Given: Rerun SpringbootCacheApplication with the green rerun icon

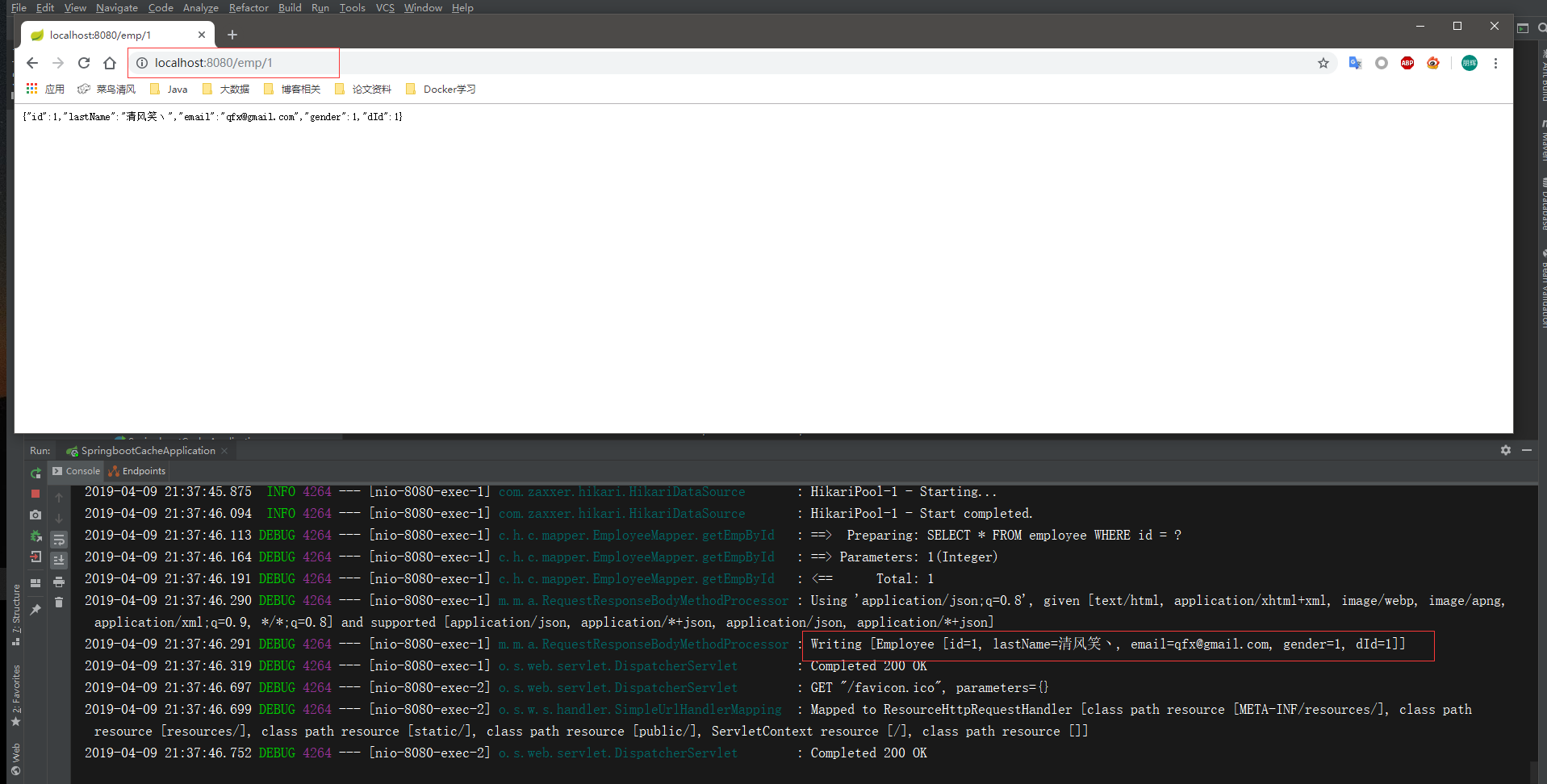Looking at the screenshot, I should pyautogui.click(x=36, y=473).
